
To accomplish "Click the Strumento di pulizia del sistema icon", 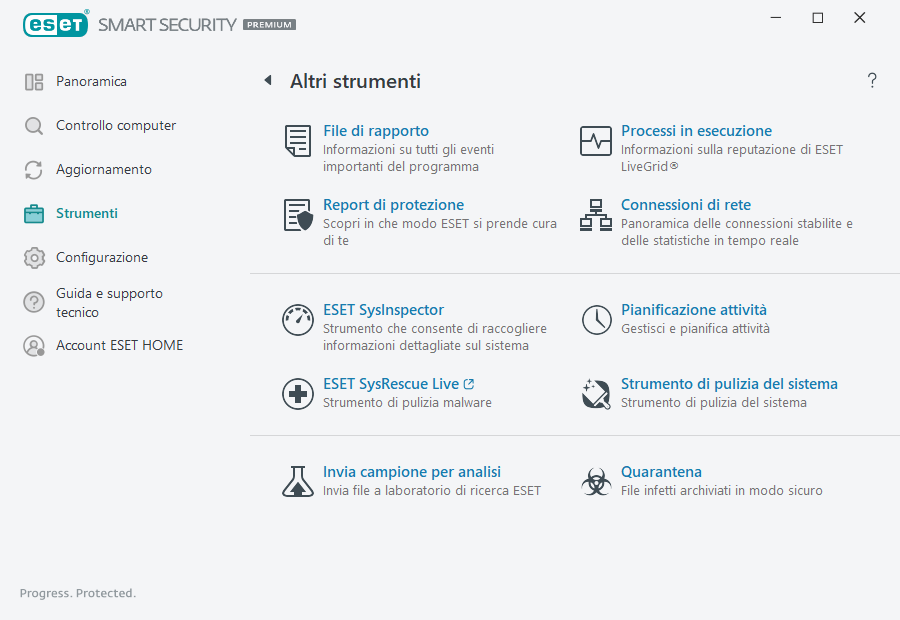I will [596, 393].
